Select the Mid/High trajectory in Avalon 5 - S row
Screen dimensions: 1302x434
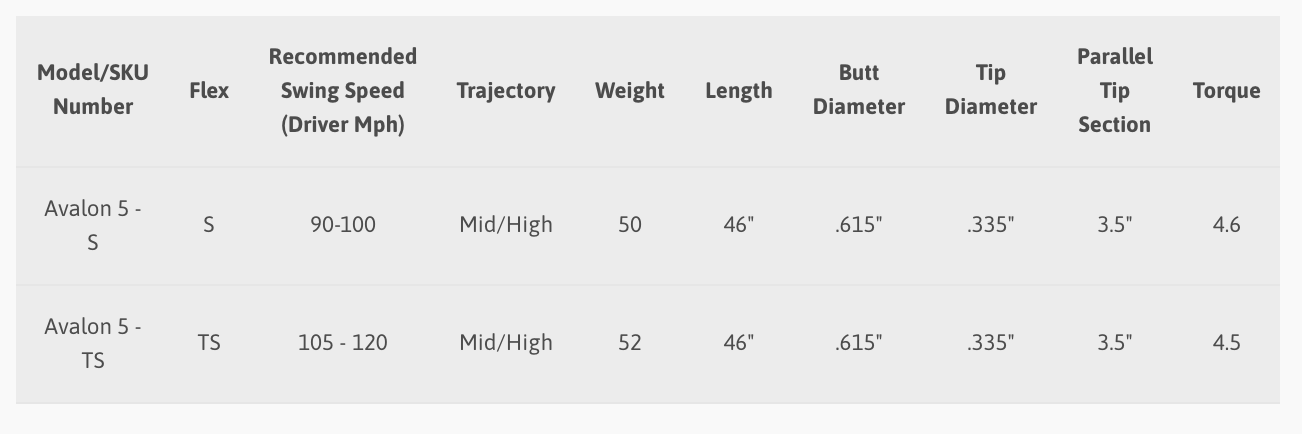[x=506, y=224]
